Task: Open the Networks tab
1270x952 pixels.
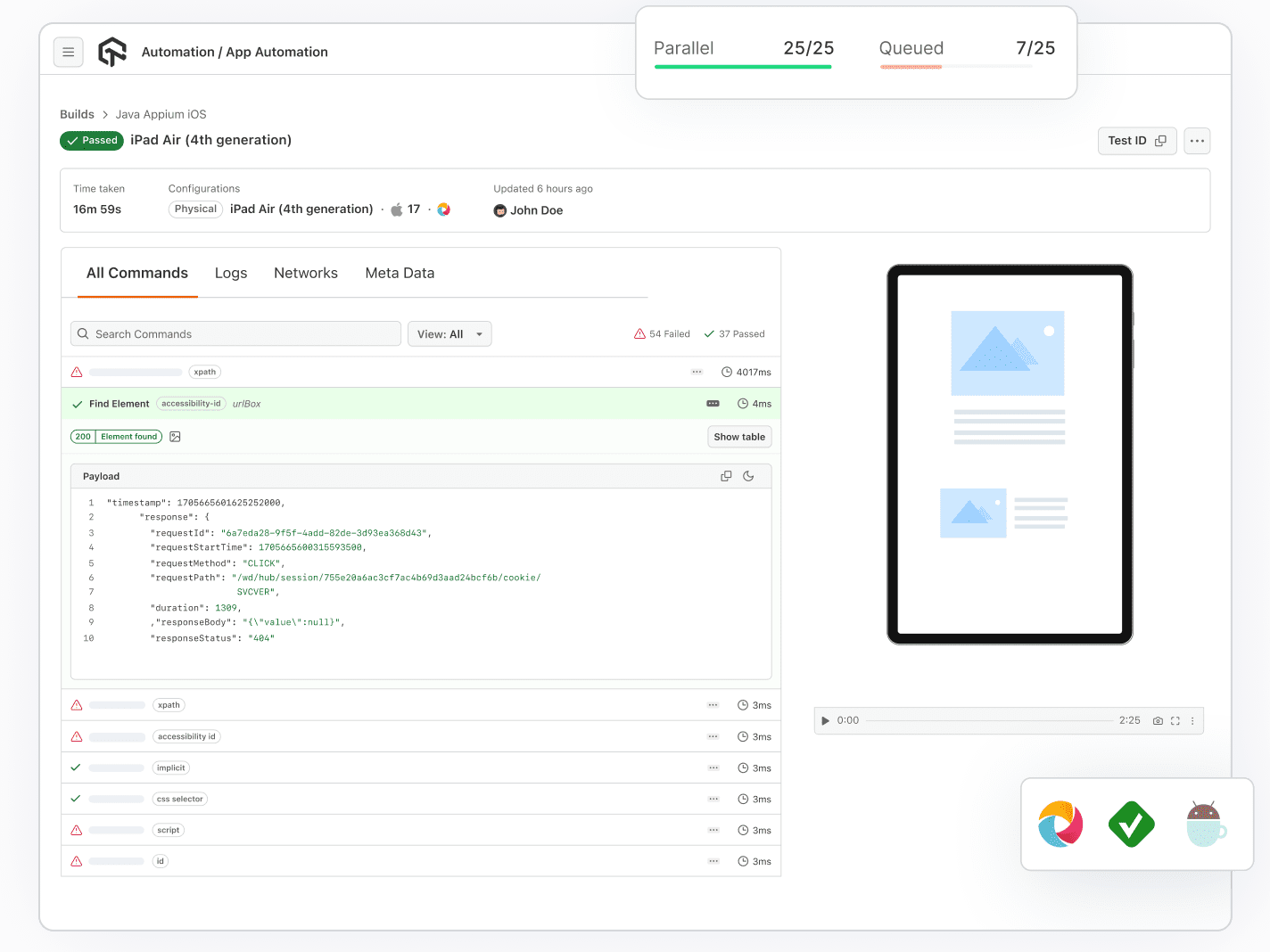Action: pyautogui.click(x=306, y=273)
